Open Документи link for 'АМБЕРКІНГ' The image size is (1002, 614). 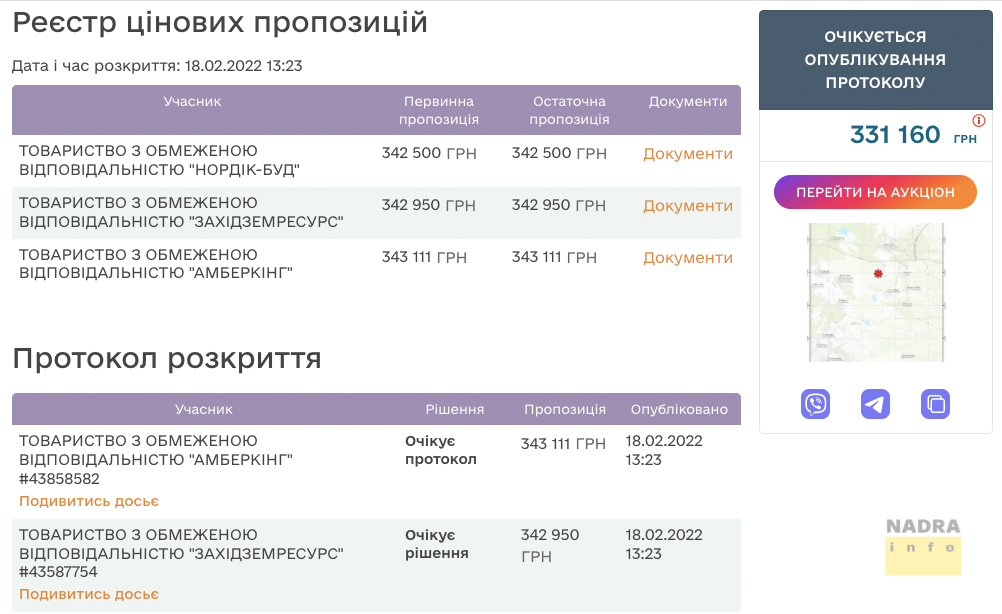click(687, 258)
